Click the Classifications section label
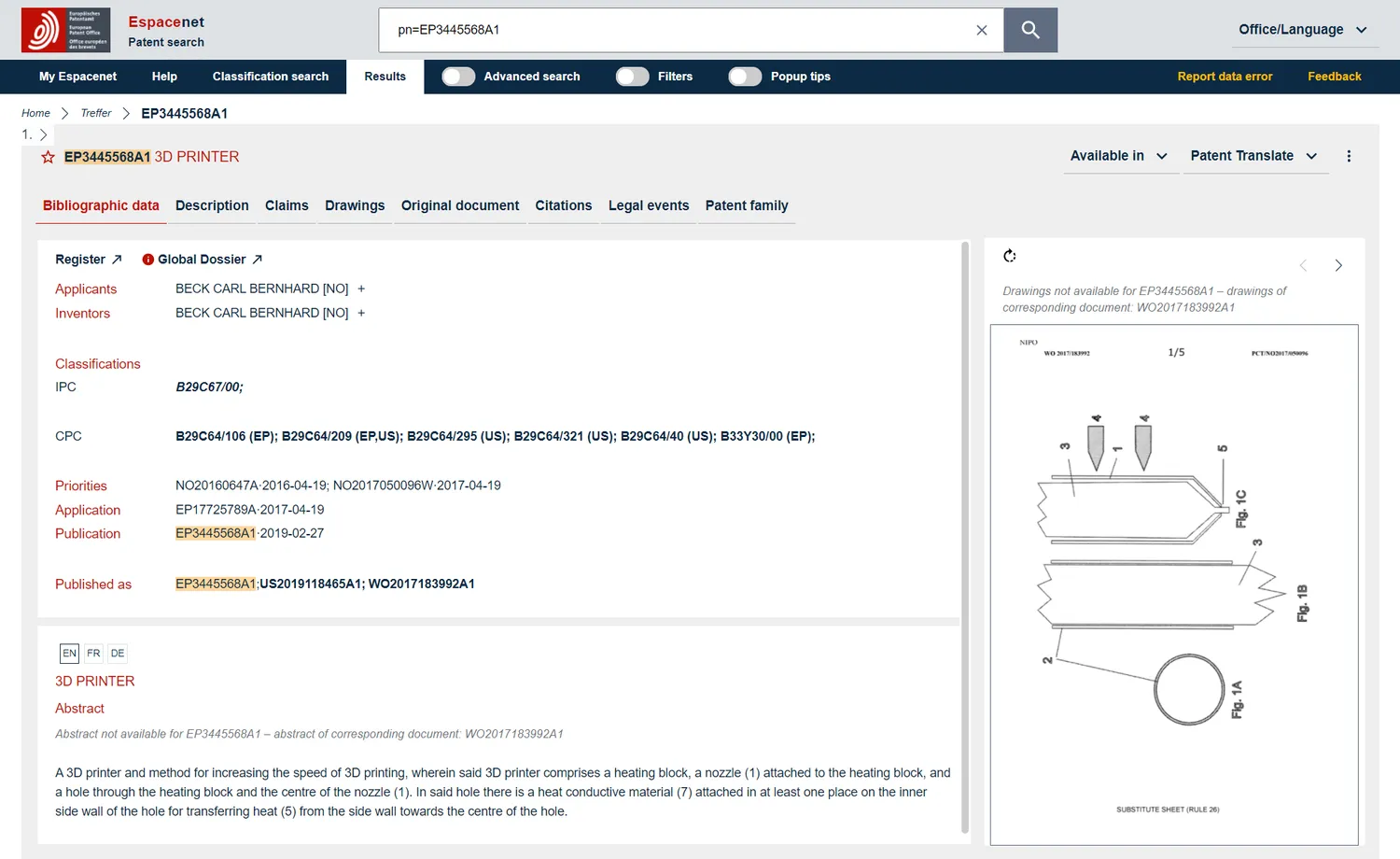The width and height of the screenshot is (1400, 859). [98, 364]
